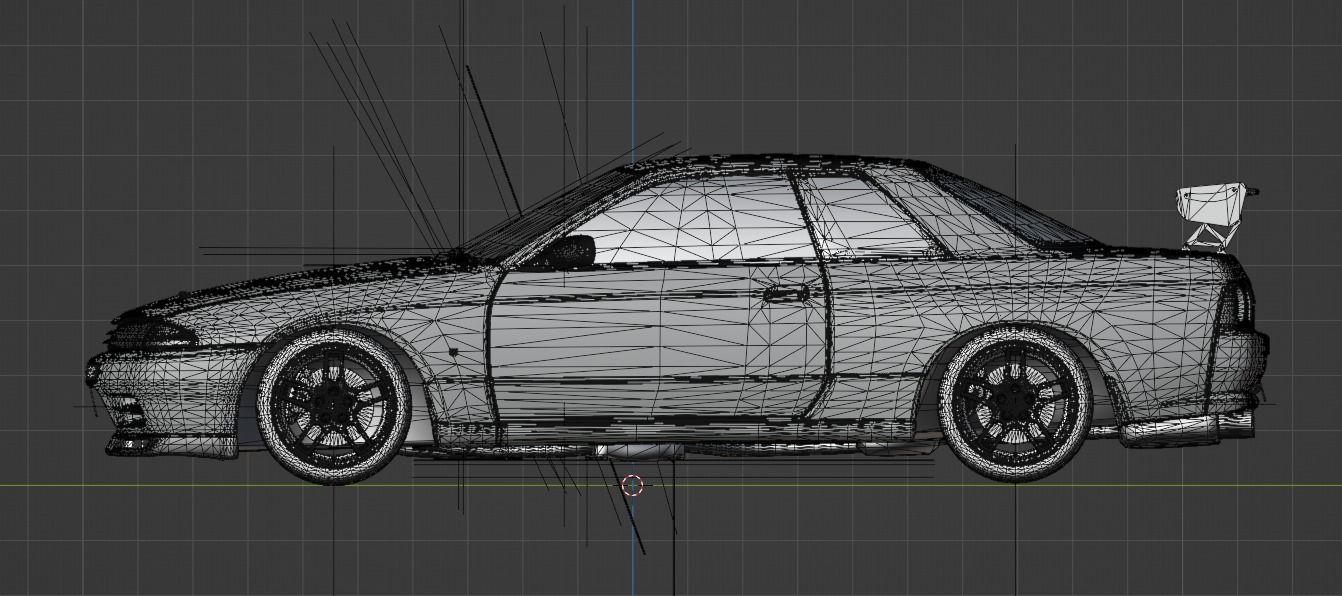Select the rear wheel rim of the car
1342x596 pixels.
tap(1015, 402)
